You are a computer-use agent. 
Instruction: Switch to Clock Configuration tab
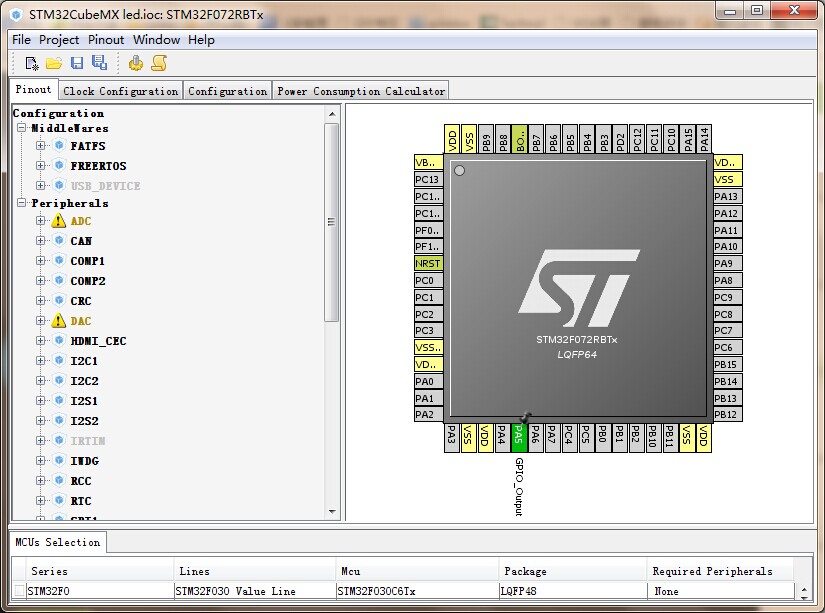(x=120, y=91)
